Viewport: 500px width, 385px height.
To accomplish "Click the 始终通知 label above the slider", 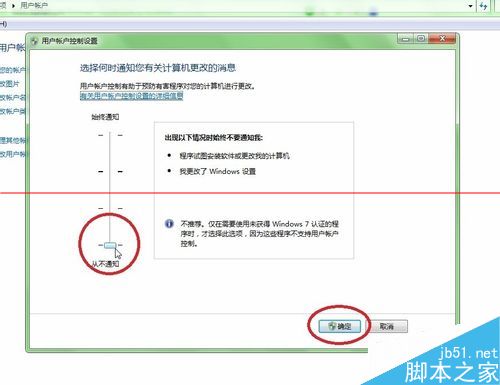I will [105, 117].
